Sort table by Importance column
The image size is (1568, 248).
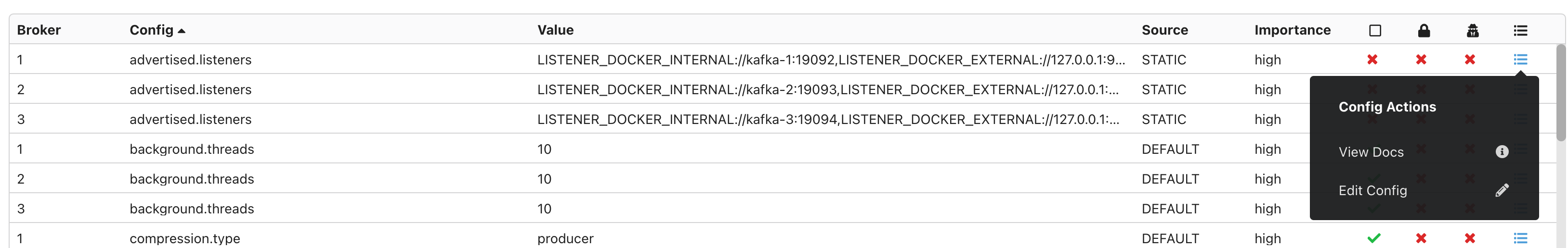click(x=1292, y=30)
